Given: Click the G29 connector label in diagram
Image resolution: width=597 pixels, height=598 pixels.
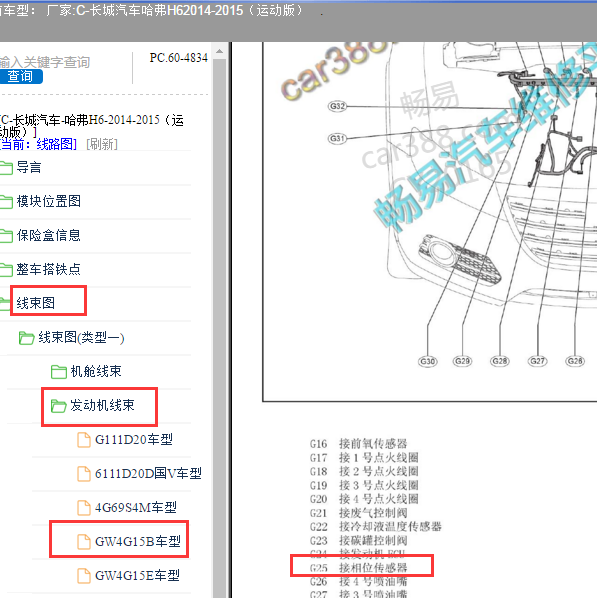Looking at the screenshot, I should coord(462,361).
